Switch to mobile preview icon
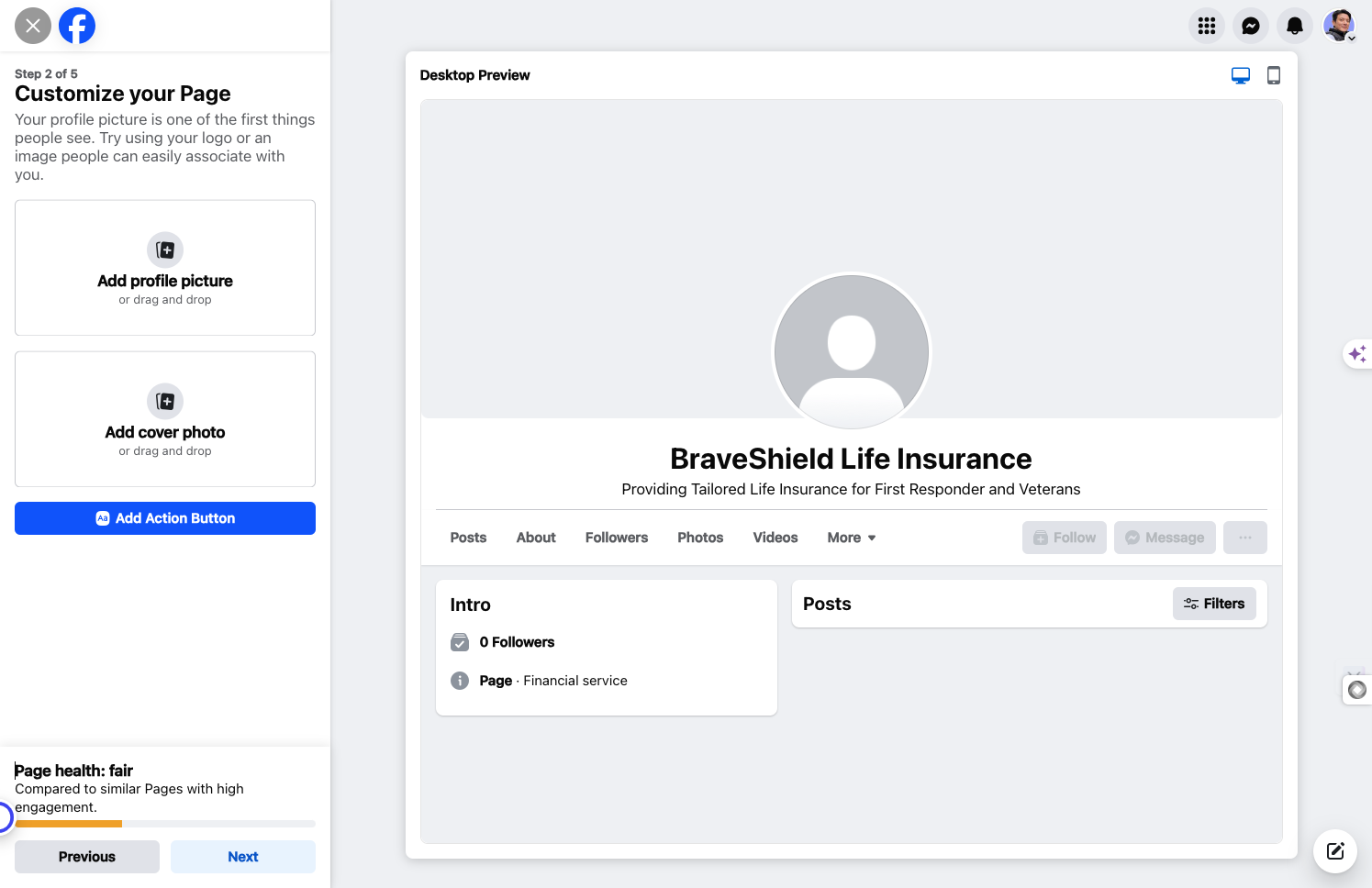Screen dimensions: 1372x888 pyautogui.click(x=1274, y=75)
